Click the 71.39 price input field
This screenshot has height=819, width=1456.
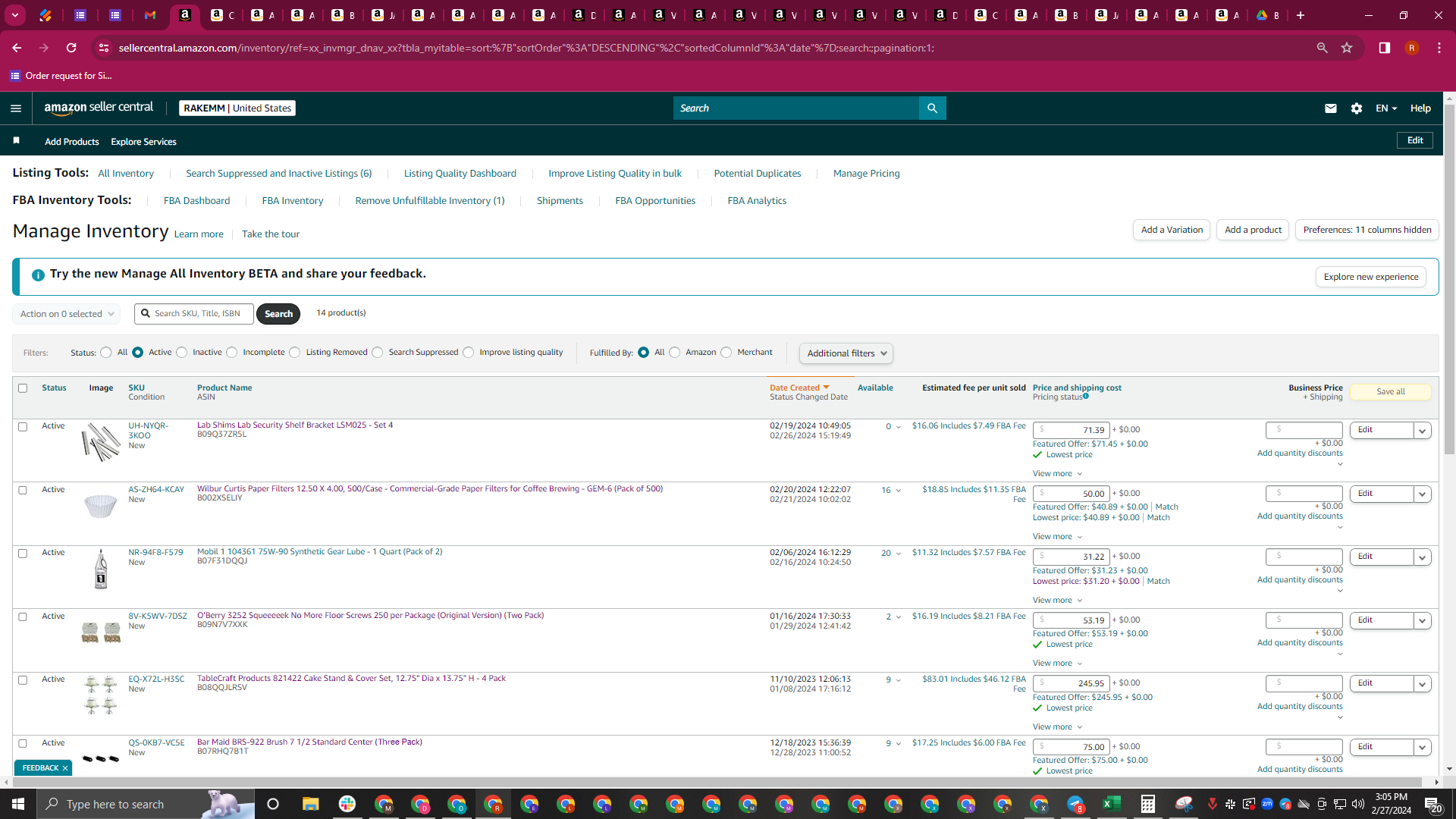coord(1071,430)
